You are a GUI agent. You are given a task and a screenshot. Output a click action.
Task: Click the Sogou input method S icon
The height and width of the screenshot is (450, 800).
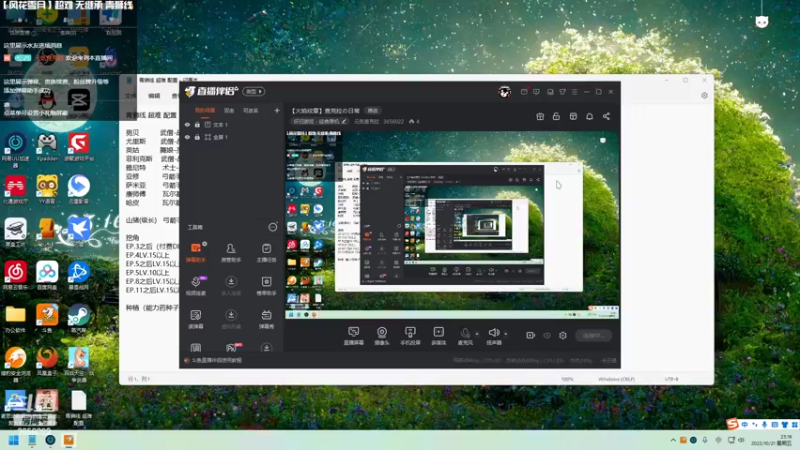(x=733, y=423)
